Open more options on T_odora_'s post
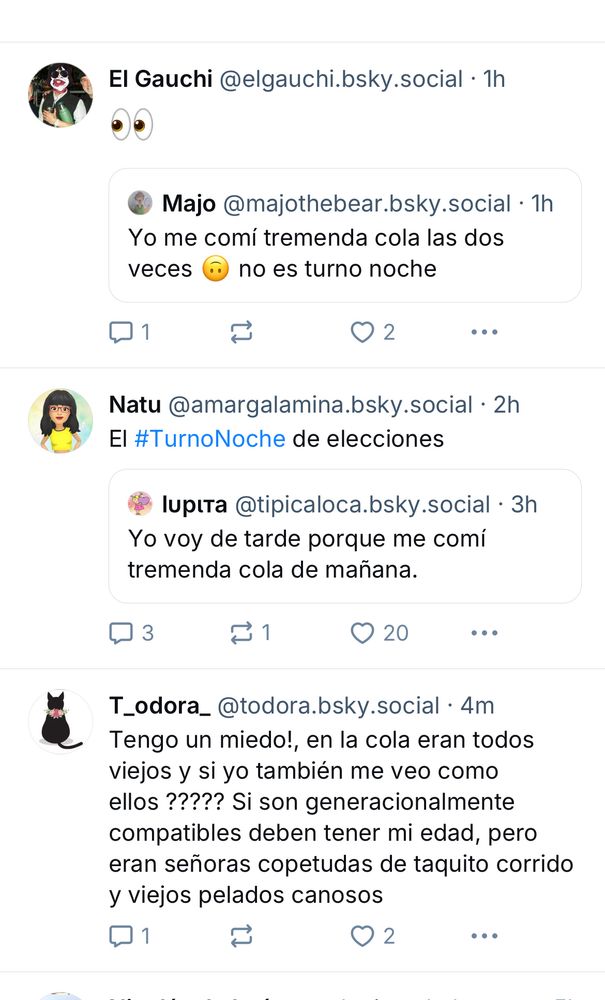Screen dimensions: 605x1000 pos(485,936)
